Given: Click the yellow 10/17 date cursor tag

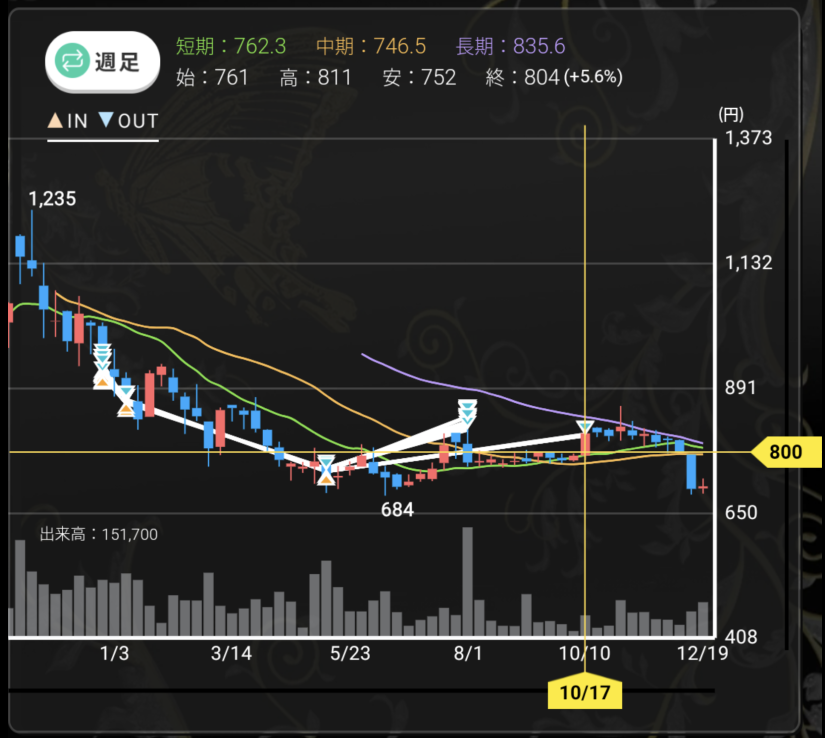Looking at the screenshot, I should point(585,691).
